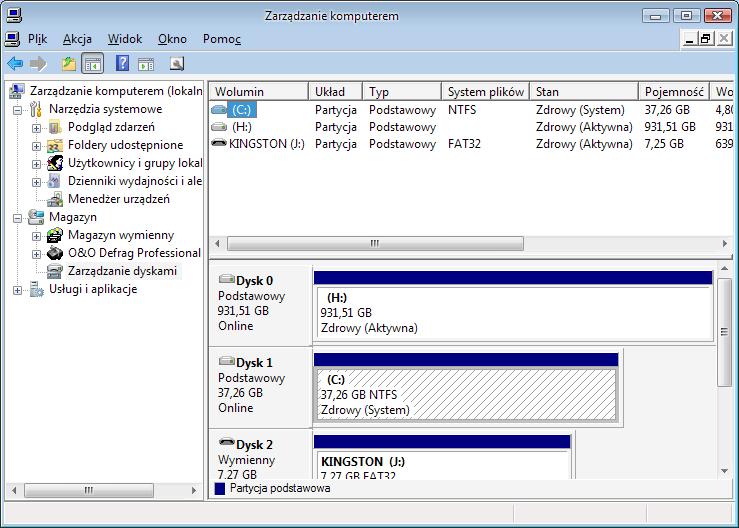Click the Magazyn wymienny icon

click(55, 235)
